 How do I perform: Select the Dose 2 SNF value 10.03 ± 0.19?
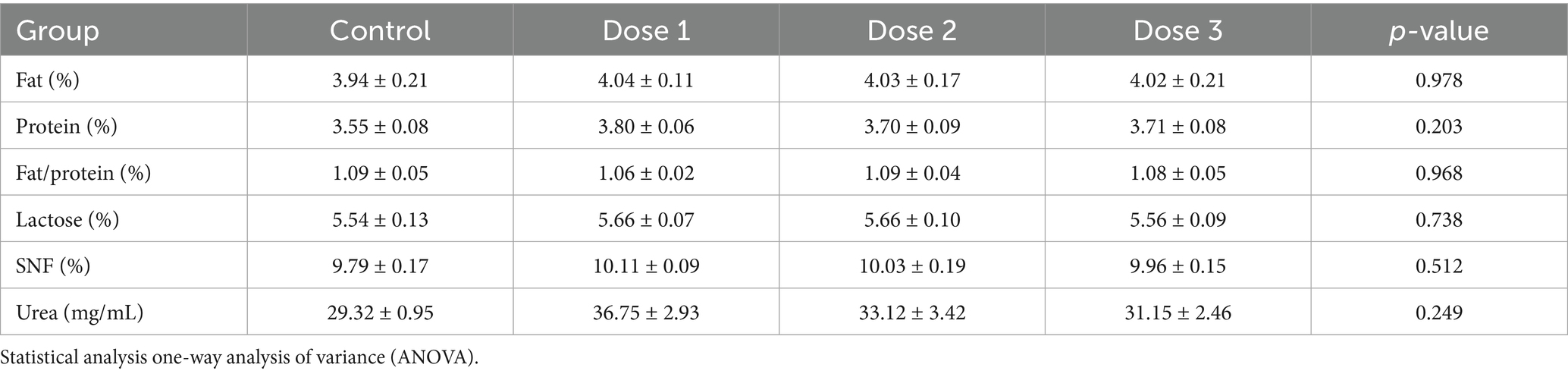(x=912, y=266)
